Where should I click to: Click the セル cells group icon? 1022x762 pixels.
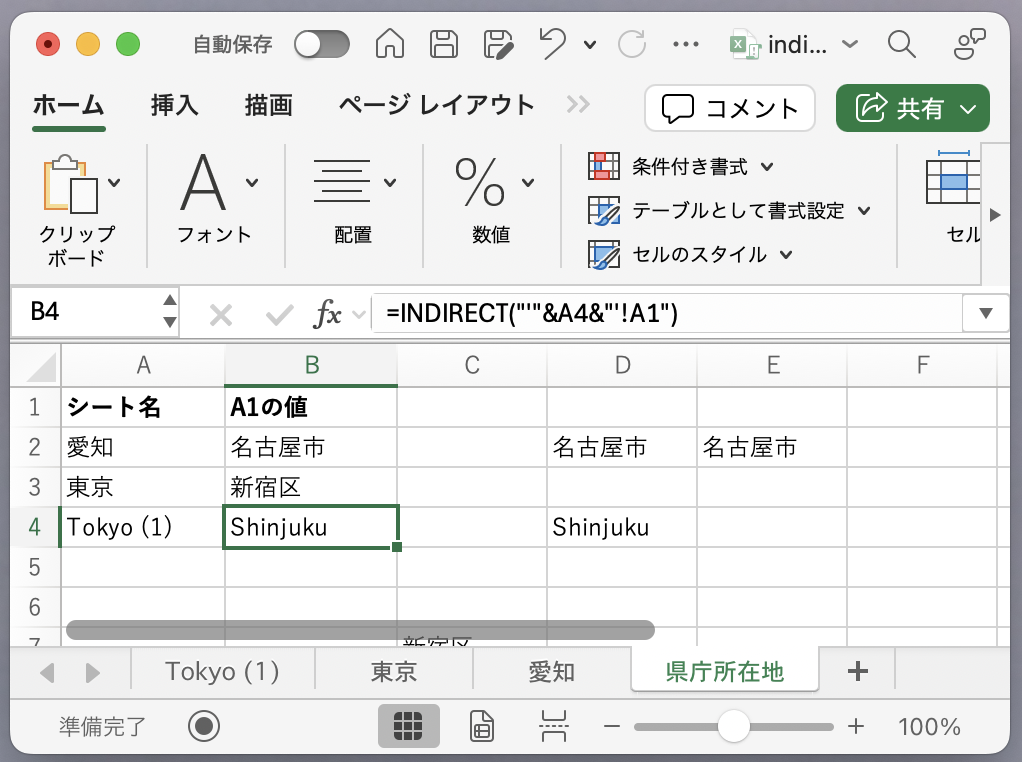(x=953, y=177)
